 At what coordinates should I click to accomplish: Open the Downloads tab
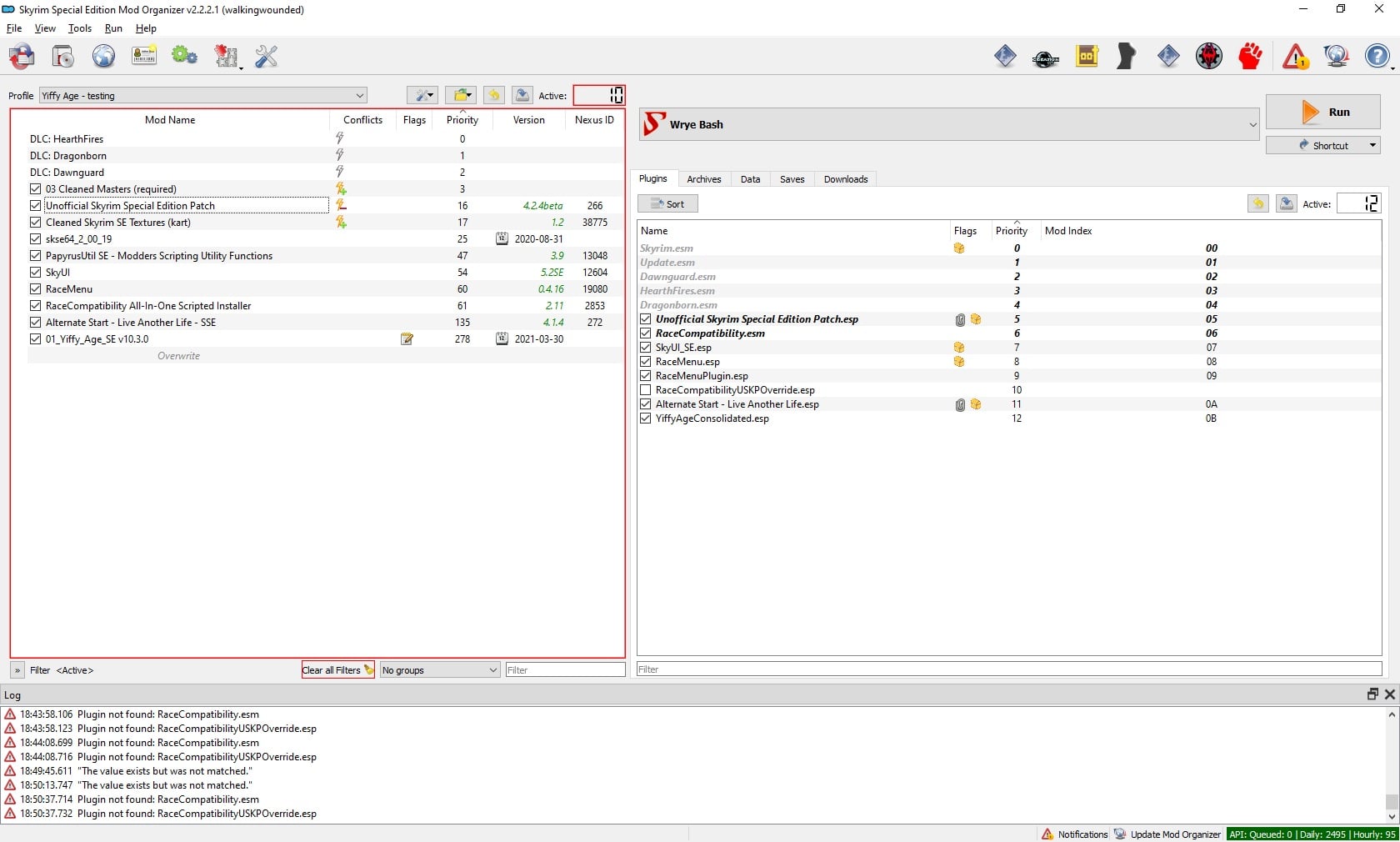click(x=846, y=179)
